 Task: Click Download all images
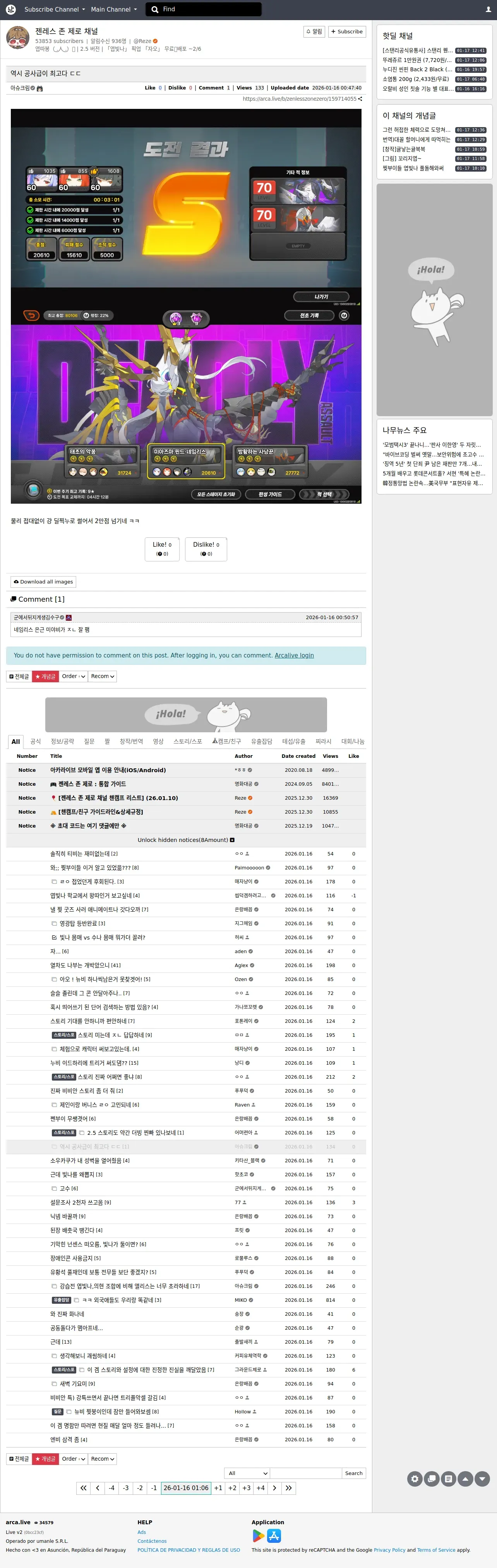coord(43,581)
